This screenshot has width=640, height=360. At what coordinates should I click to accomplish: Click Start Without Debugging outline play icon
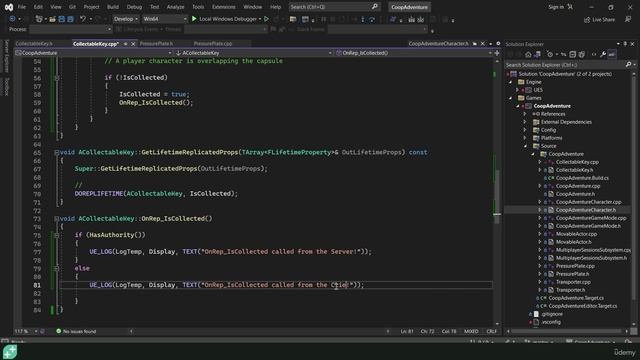(266, 19)
